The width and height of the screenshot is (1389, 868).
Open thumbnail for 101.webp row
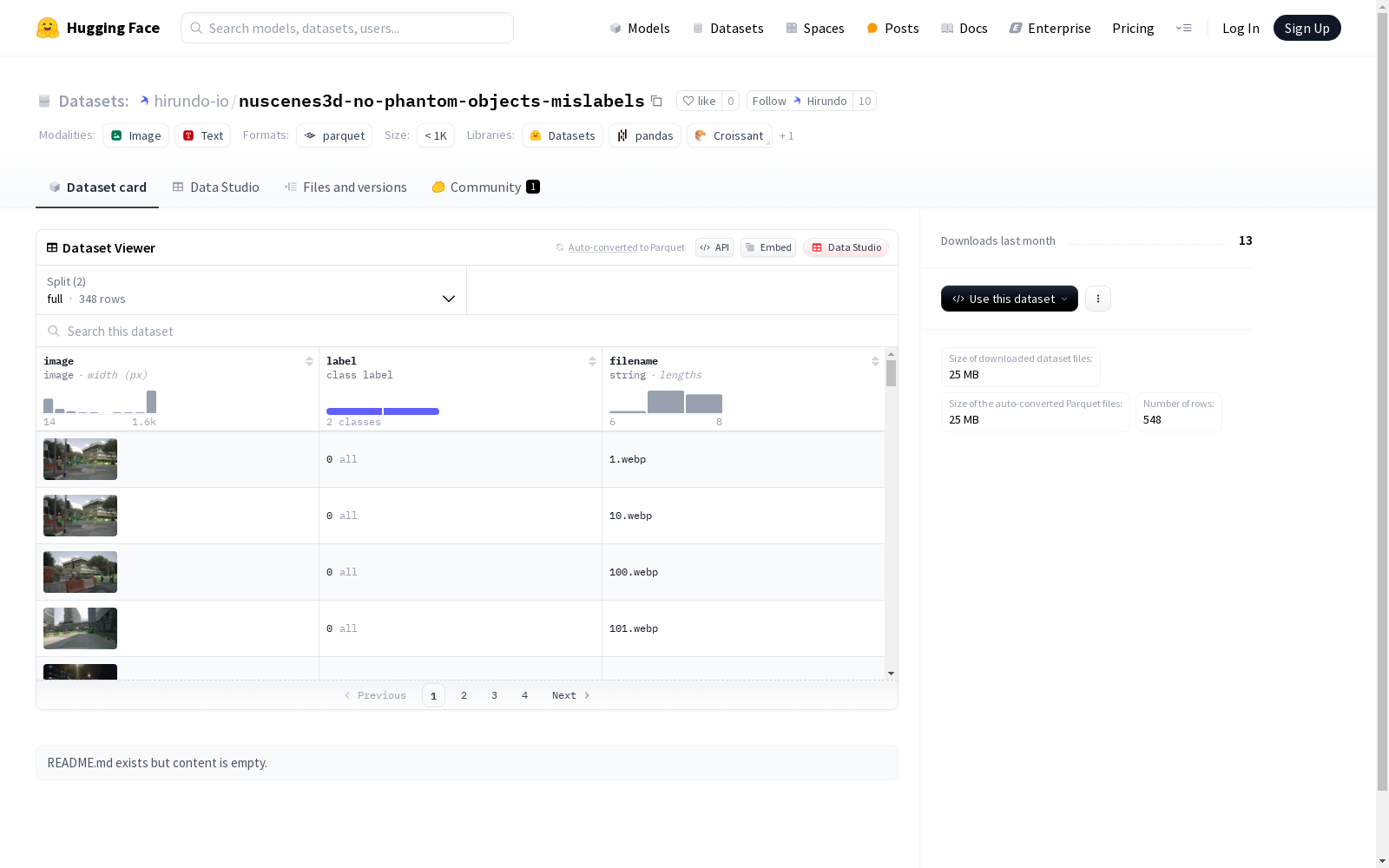(80, 628)
